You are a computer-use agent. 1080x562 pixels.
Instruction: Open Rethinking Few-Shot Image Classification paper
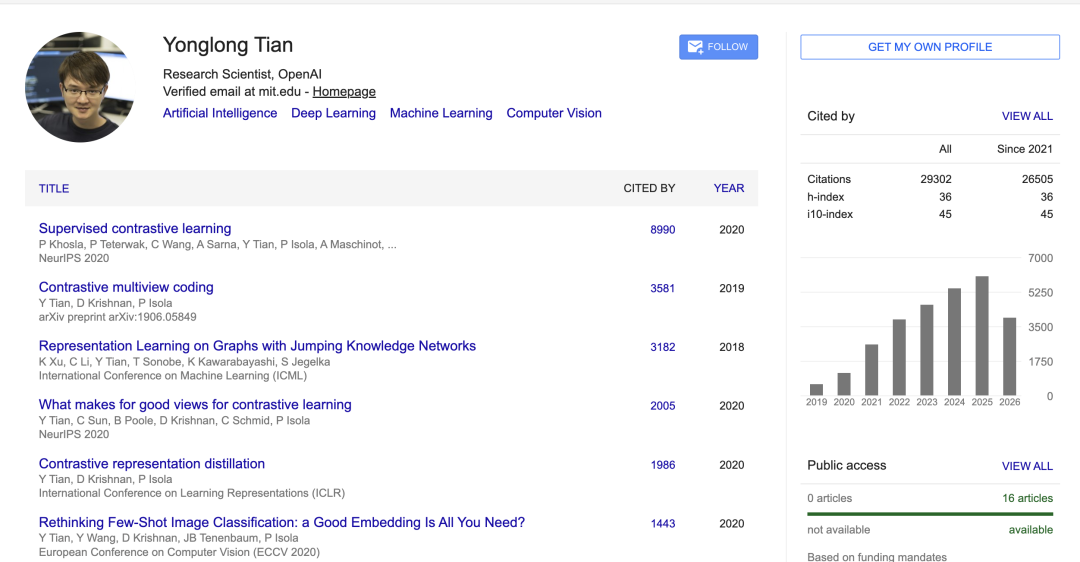click(x=282, y=522)
